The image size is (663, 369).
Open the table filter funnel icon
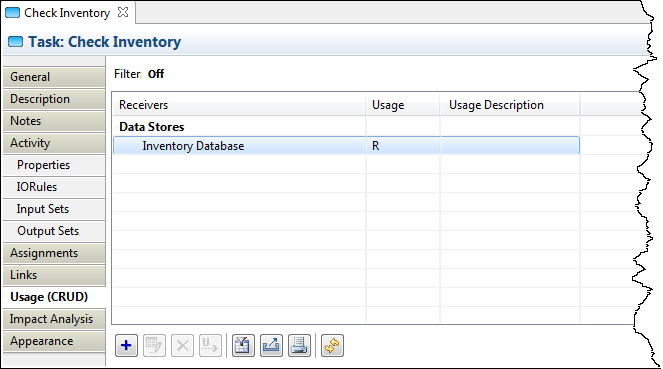point(243,345)
